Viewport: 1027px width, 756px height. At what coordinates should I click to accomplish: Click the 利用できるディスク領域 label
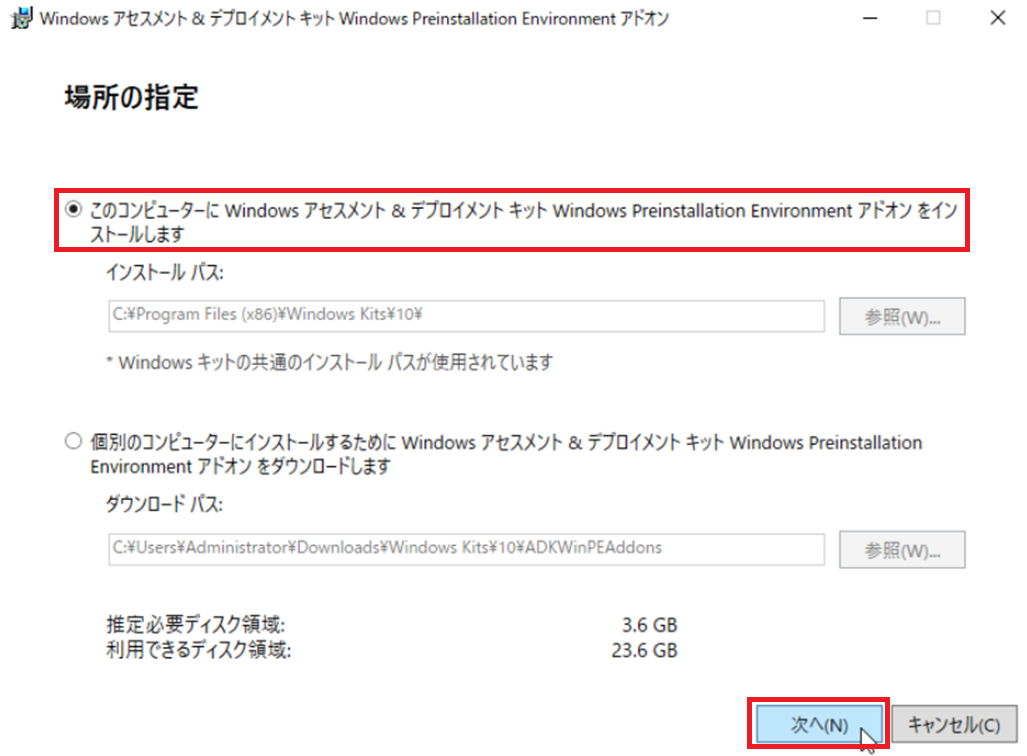click(x=199, y=650)
